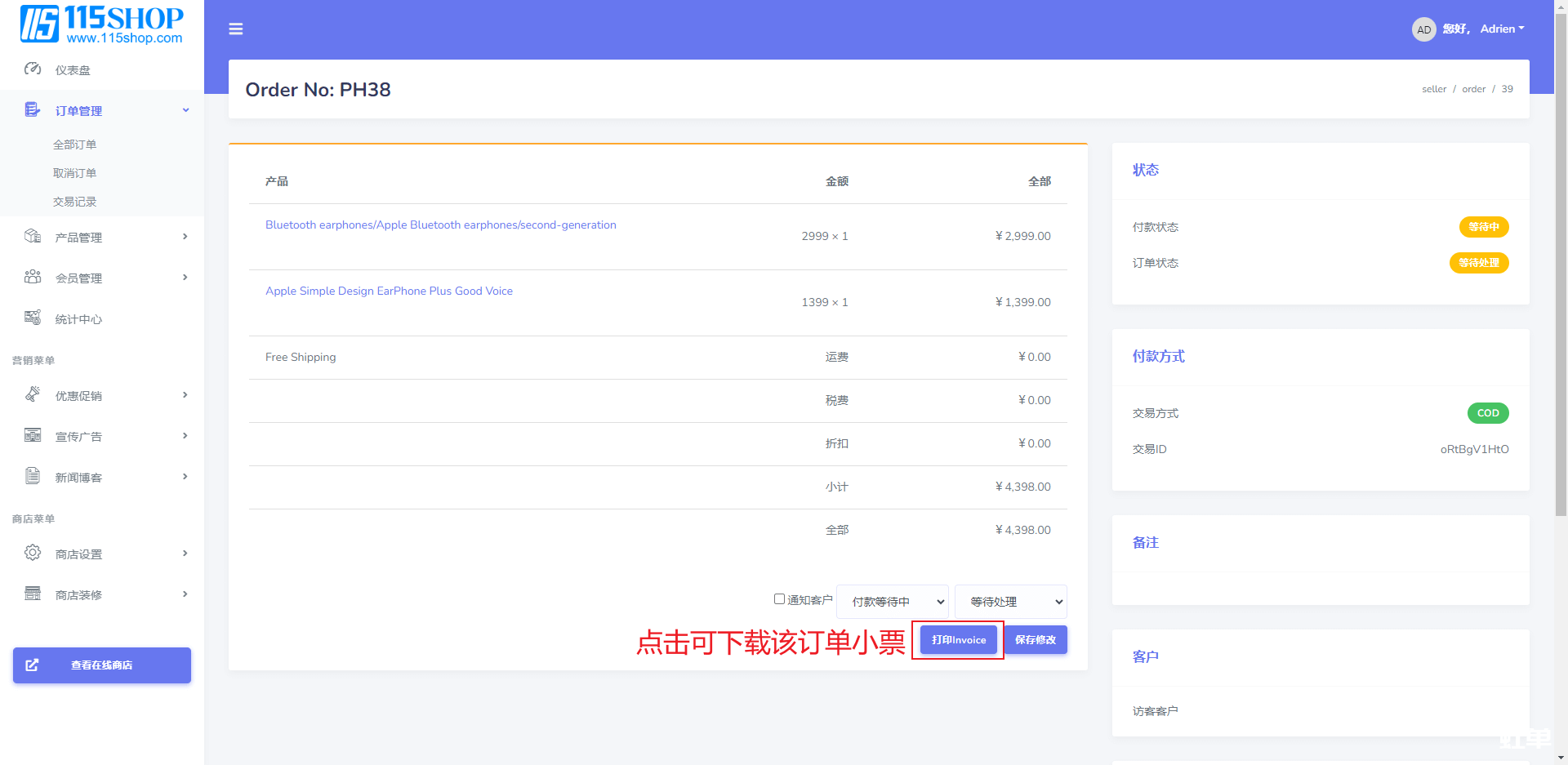Select 交易记录 submenu item
Screen dimensions: 1568x765
(x=75, y=202)
